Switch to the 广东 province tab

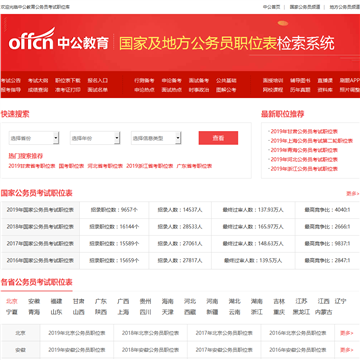pyautogui.click(x=101, y=301)
